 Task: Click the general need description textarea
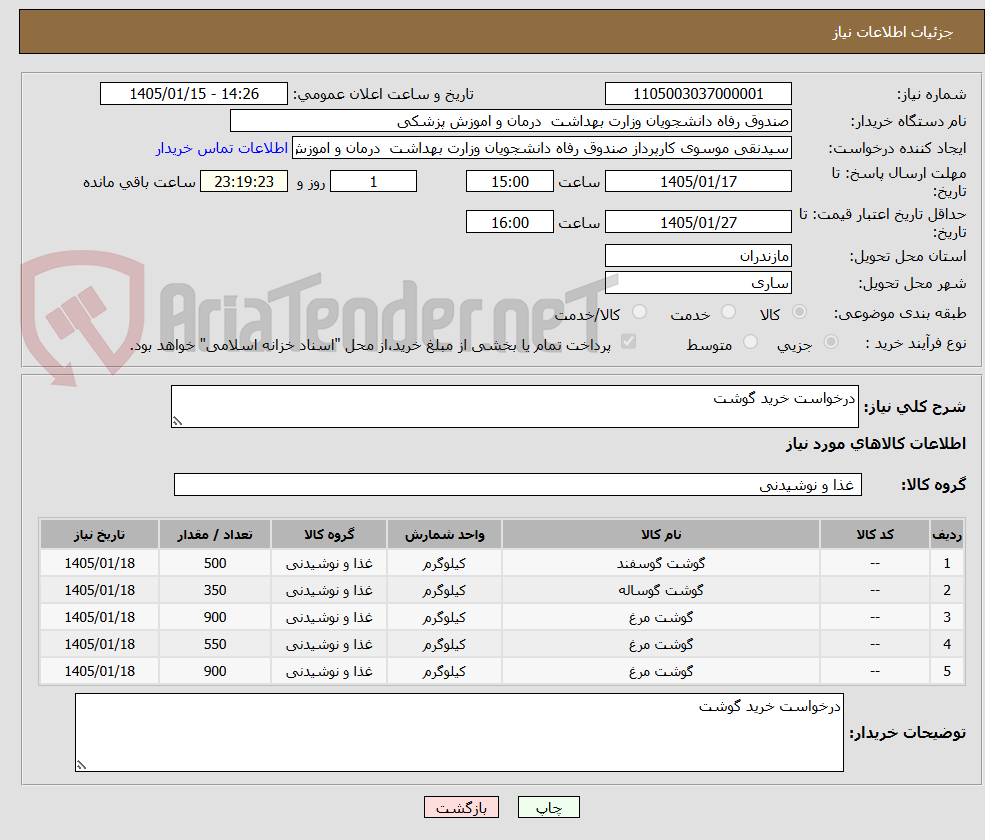[x=514, y=406]
